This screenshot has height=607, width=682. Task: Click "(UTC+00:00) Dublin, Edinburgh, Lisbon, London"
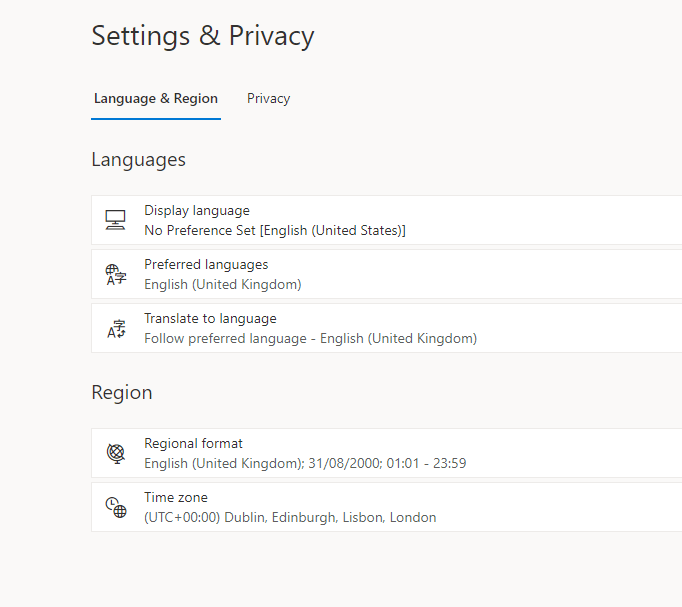290,517
